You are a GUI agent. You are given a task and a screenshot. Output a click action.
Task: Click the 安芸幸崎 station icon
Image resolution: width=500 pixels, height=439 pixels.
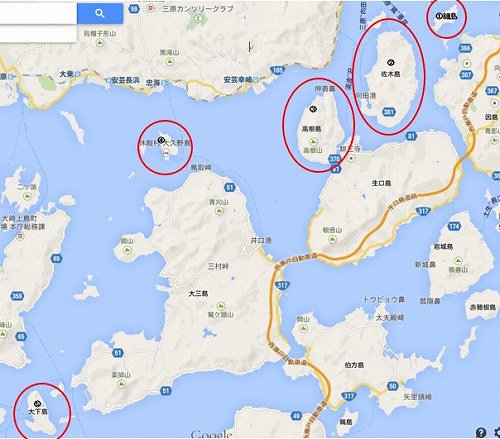coord(255,79)
